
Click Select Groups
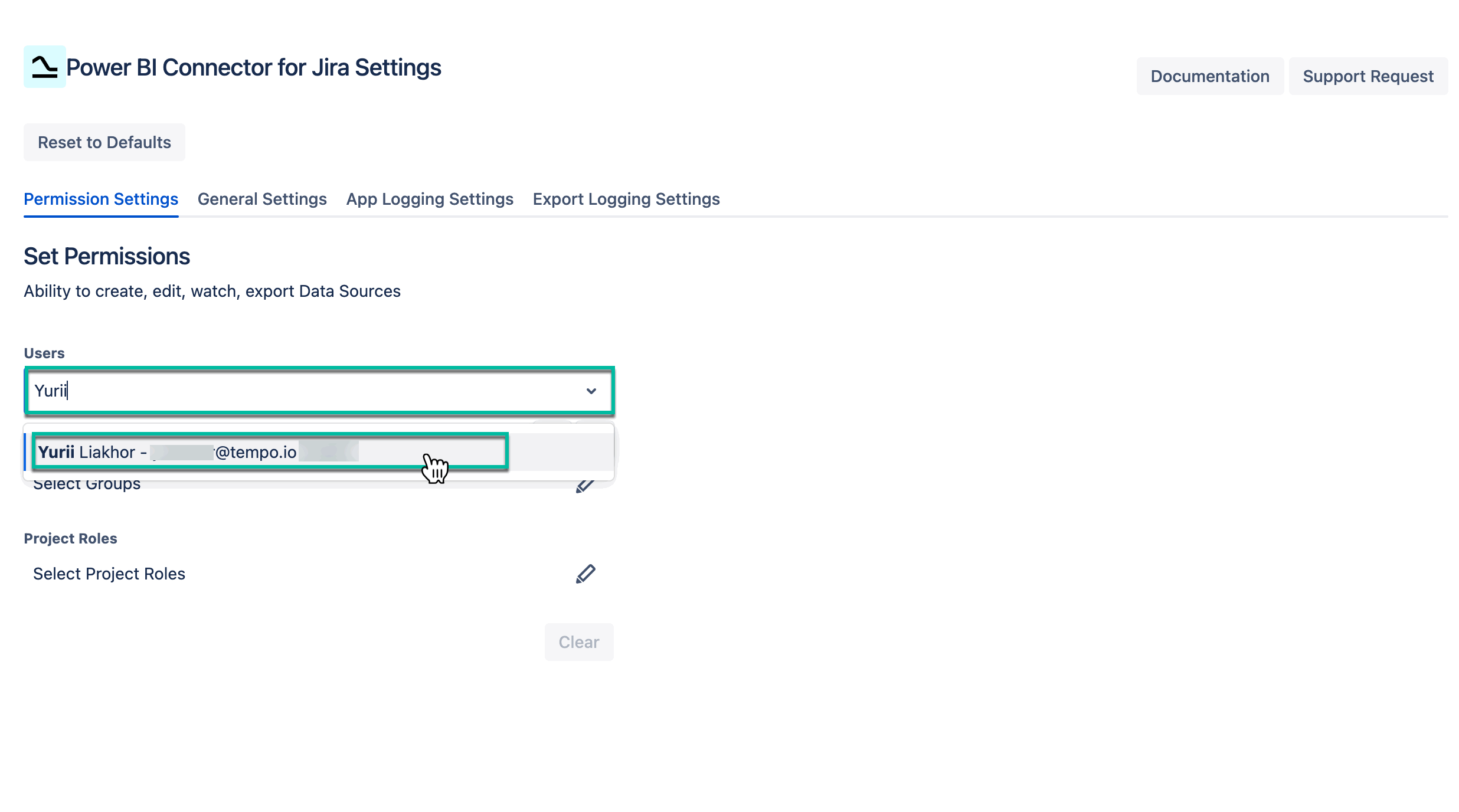87,483
